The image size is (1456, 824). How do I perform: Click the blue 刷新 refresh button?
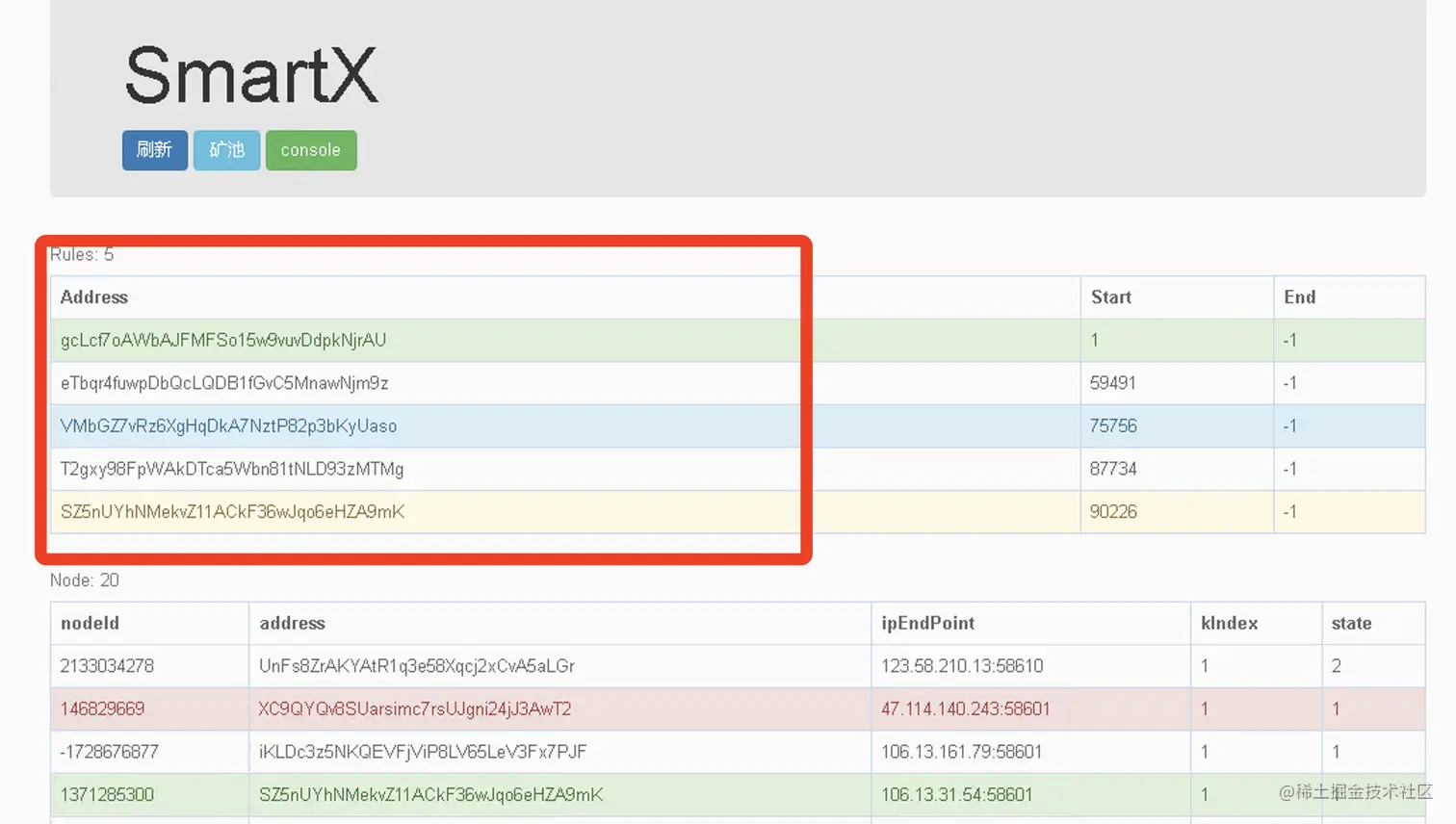(x=154, y=150)
